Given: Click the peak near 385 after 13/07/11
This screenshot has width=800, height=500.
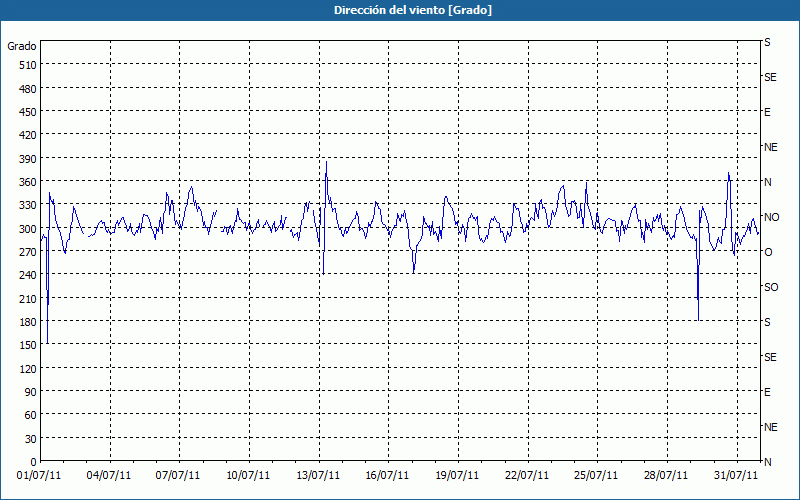Looking at the screenshot, I should 327,162.
